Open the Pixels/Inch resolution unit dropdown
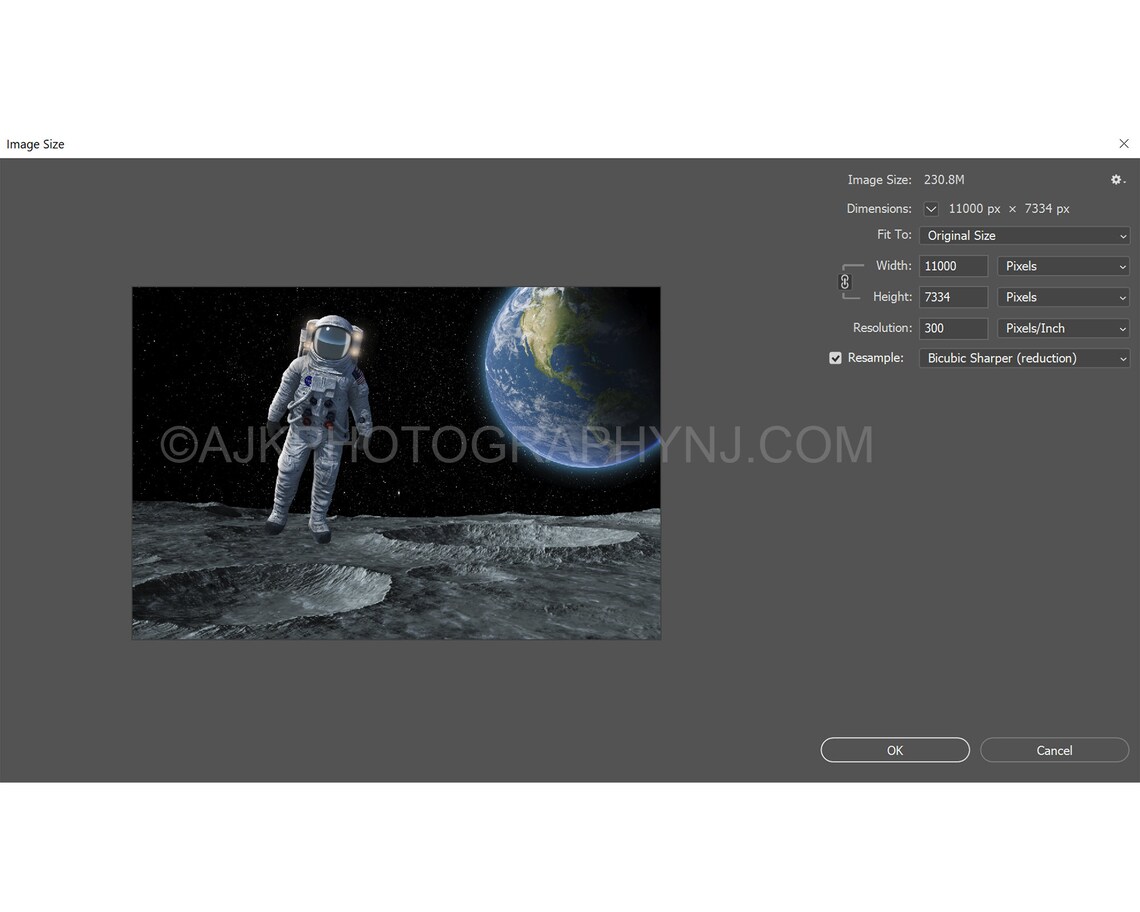The width and height of the screenshot is (1140, 912). (x=1063, y=328)
